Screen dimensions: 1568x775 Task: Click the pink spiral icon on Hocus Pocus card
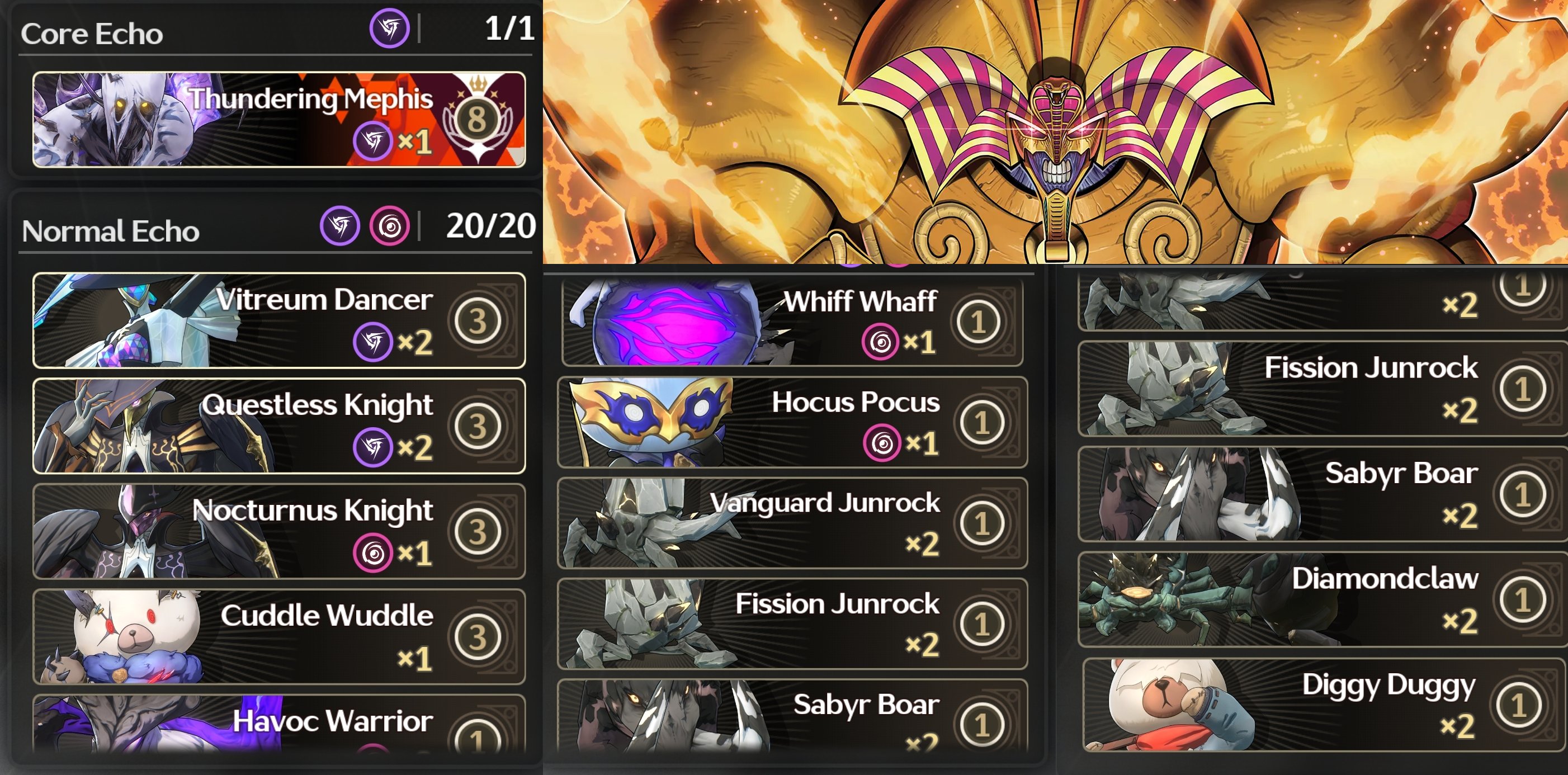(x=881, y=443)
